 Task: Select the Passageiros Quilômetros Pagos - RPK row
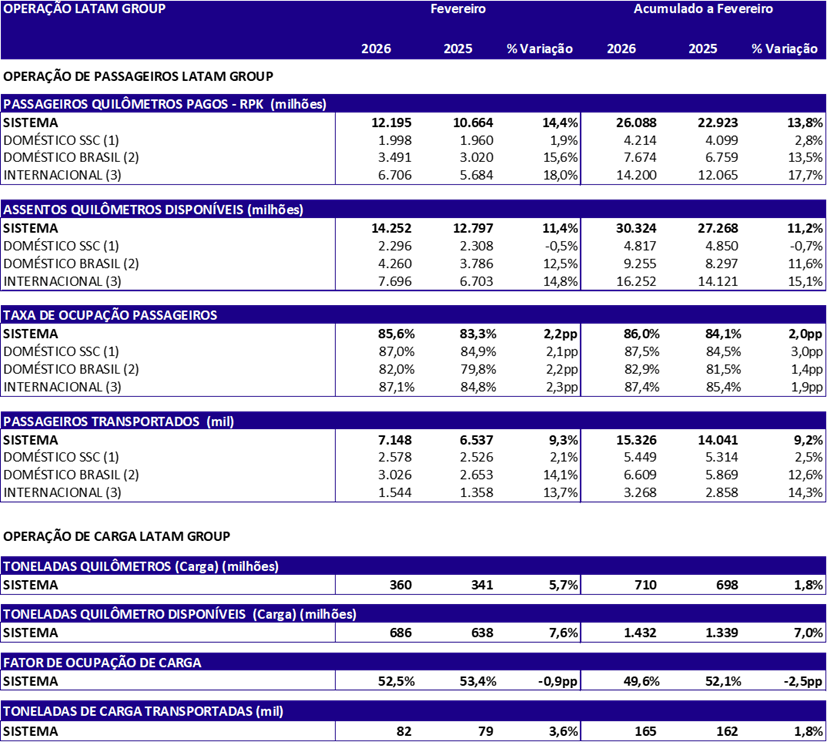pos(165,104)
